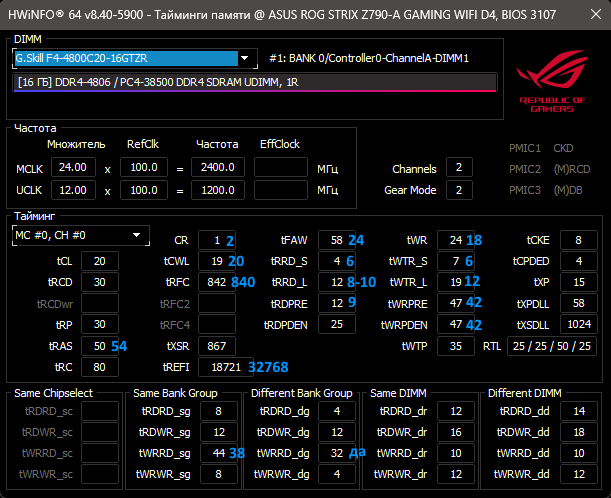The height and width of the screenshot is (498, 611).
Task: Click the BANK 0/Controller0-ChannelA-DIMM1 slot text
Action: coord(379,58)
